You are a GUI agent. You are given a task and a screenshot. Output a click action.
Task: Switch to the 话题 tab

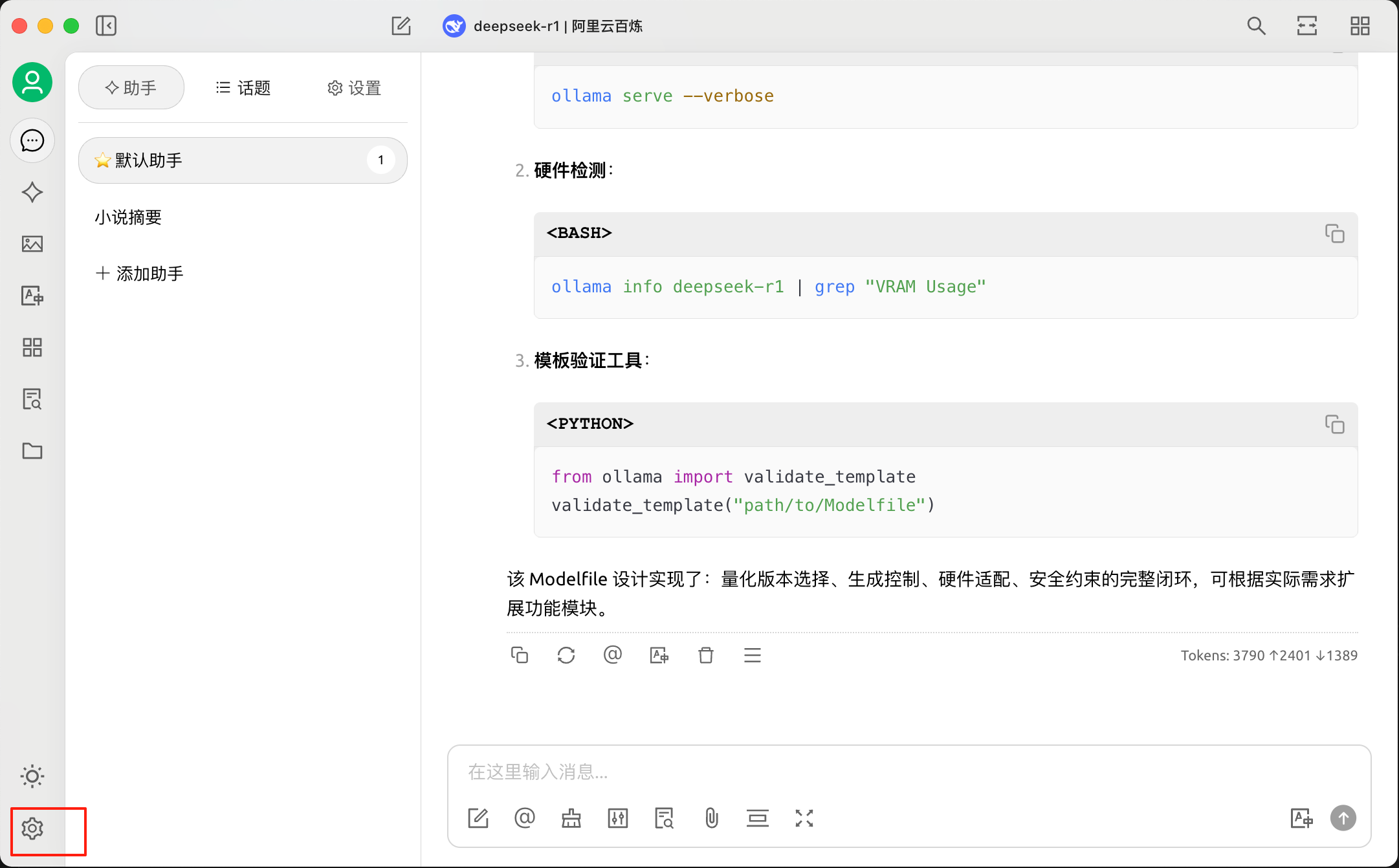pos(243,87)
